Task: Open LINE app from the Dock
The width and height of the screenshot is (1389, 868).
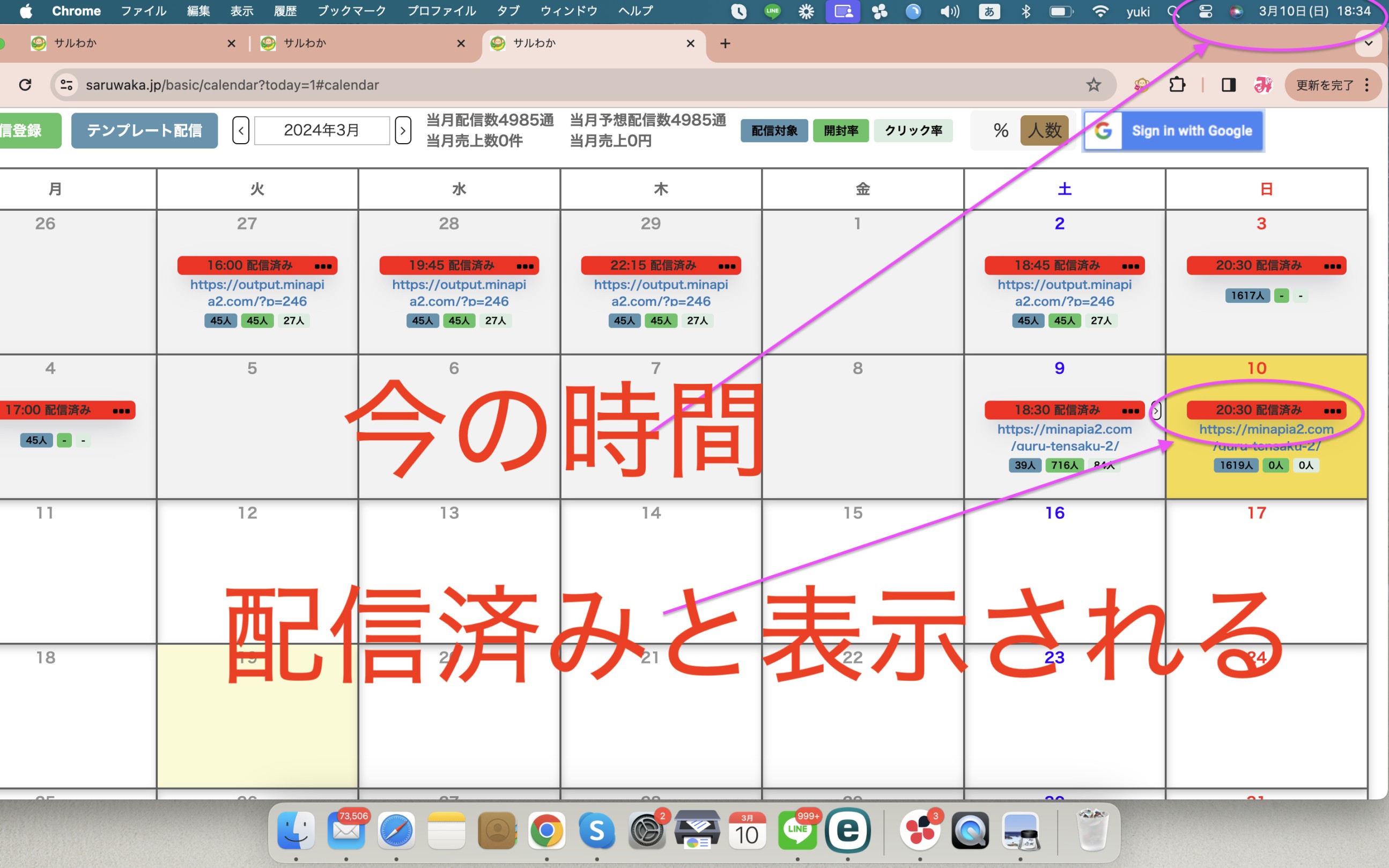Action: point(797,830)
